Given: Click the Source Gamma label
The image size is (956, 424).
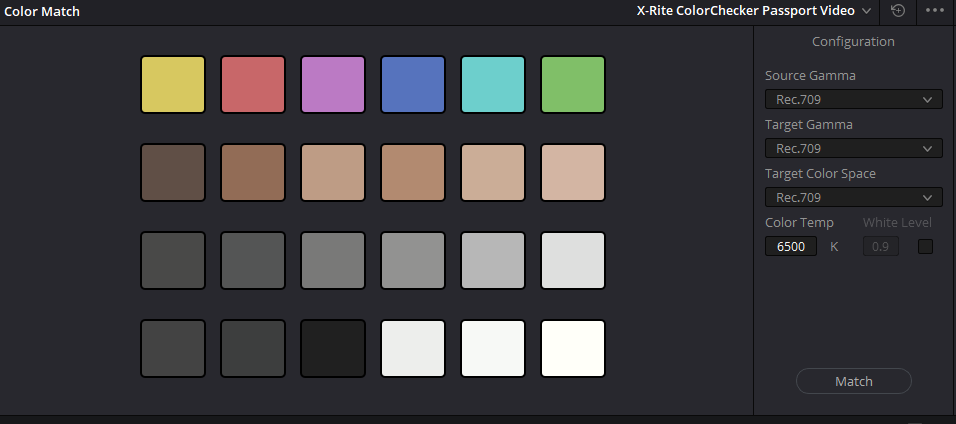Looking at the screenshot, I should 810,76.
